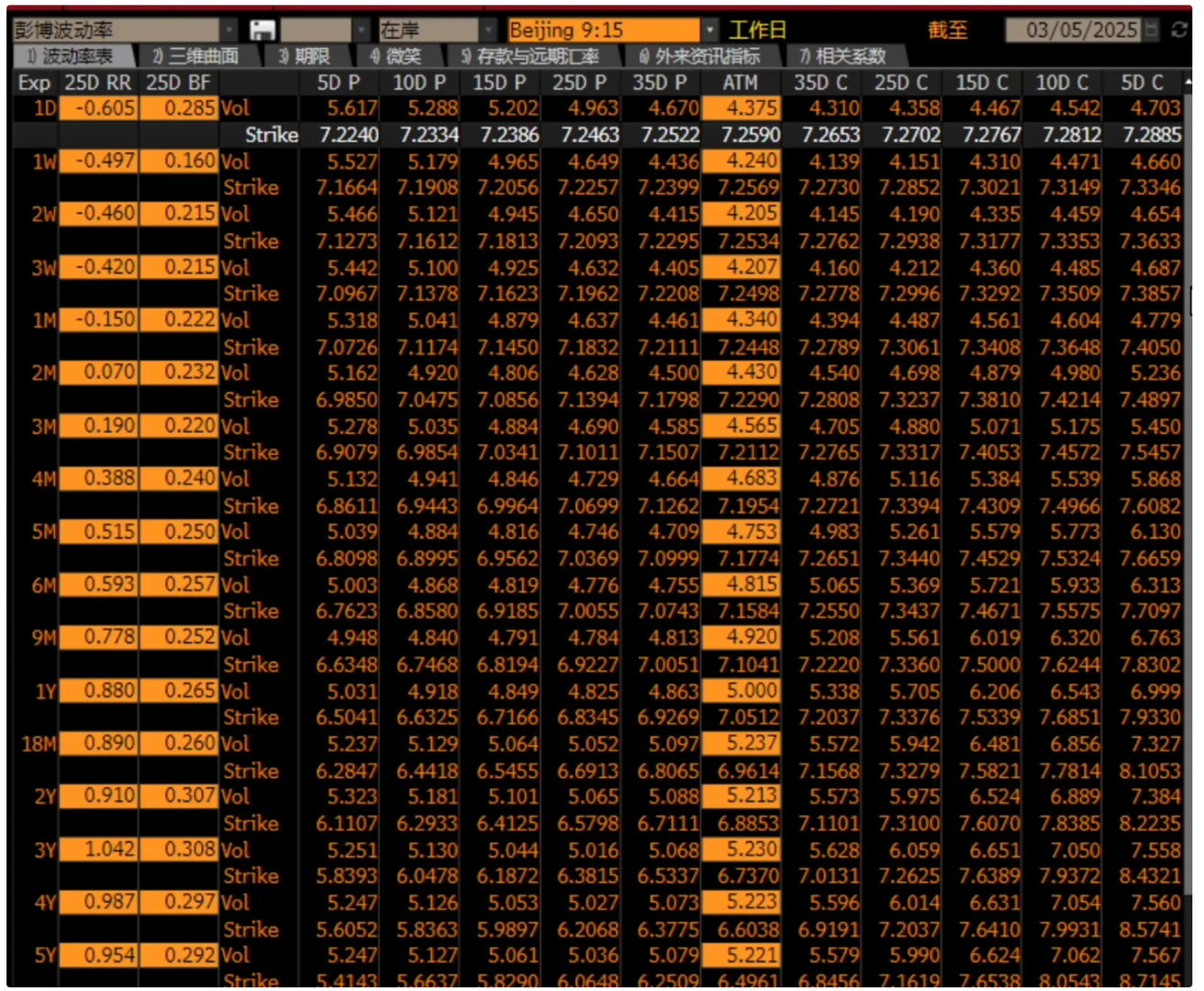This screenshot has width=1204, height=991.
Task: Select the 18M 25D RR value 0.890
Action: [x=98, y=743]
